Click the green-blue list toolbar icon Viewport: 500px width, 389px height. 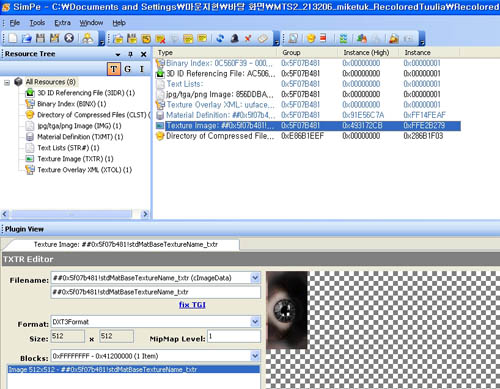(x=343, y=38)
